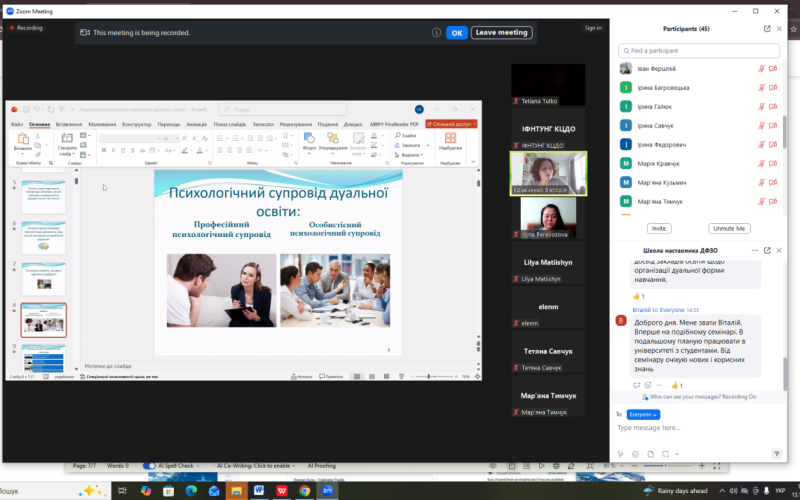Toggle microphone icon for Ірина Галюк
This screenshot has height=500, width=800.
click(761, 107)
